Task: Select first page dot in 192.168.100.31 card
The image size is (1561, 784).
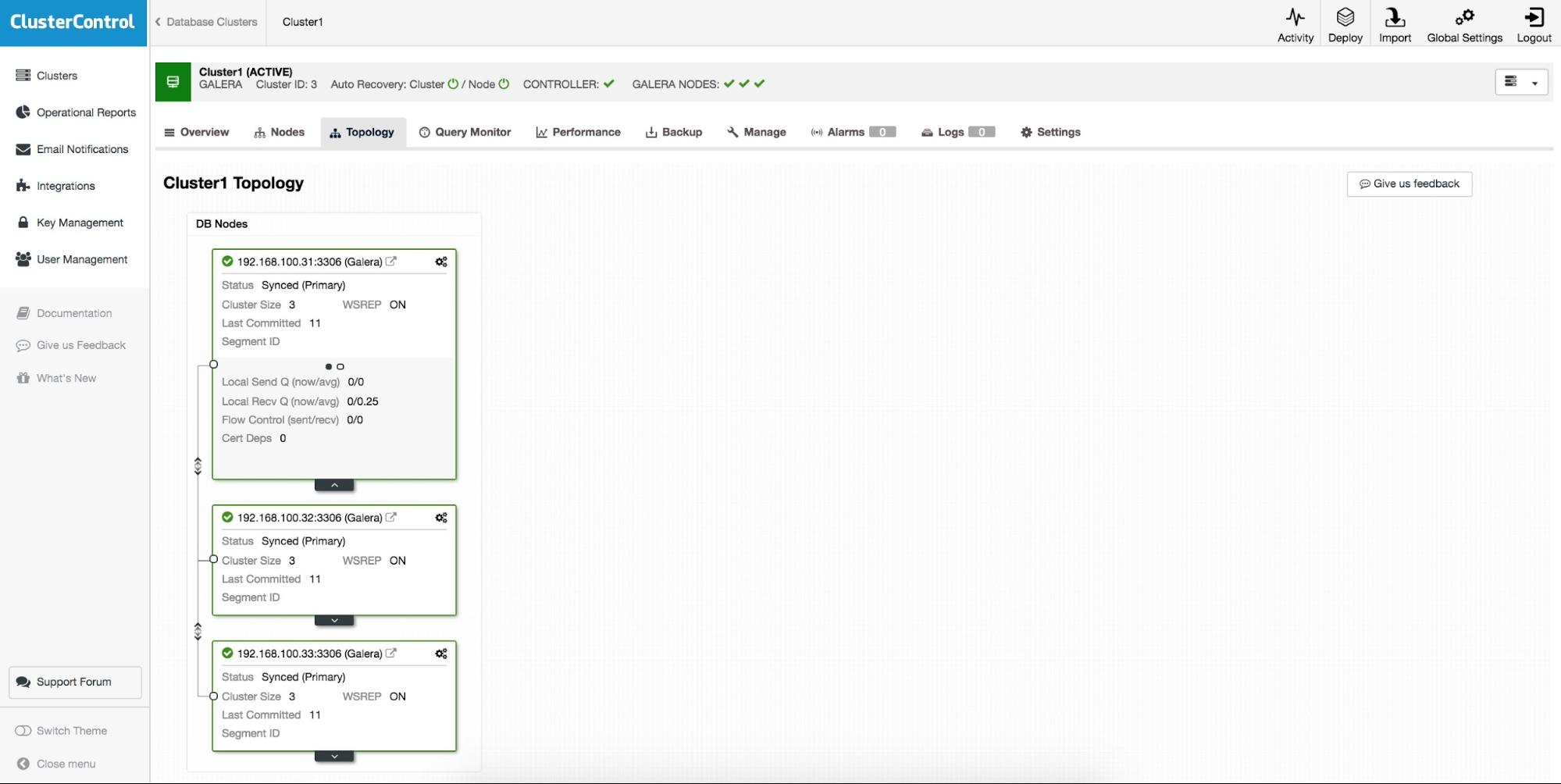Action: 329,366
